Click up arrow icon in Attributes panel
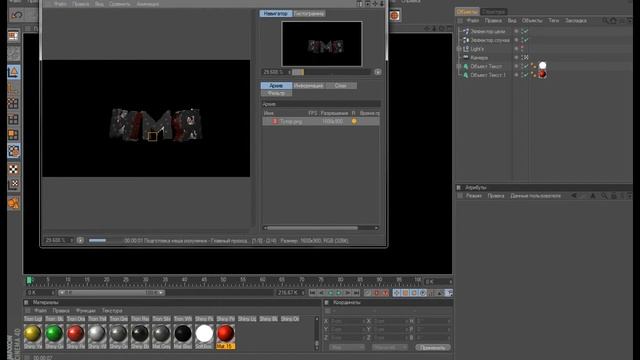640x360 pixels. click(x=593, y=196)
